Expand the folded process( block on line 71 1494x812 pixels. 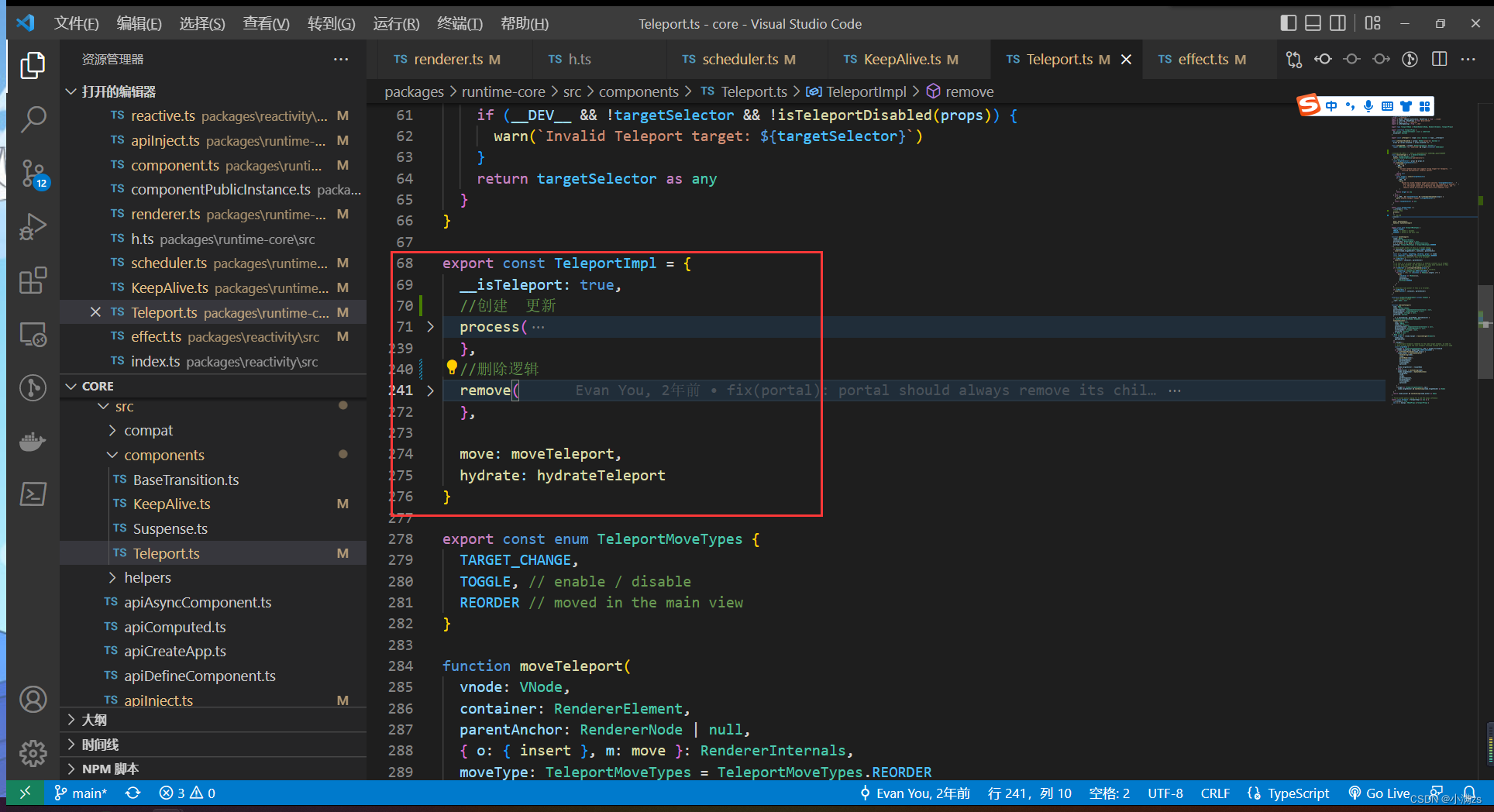click(x=431, y=327)
